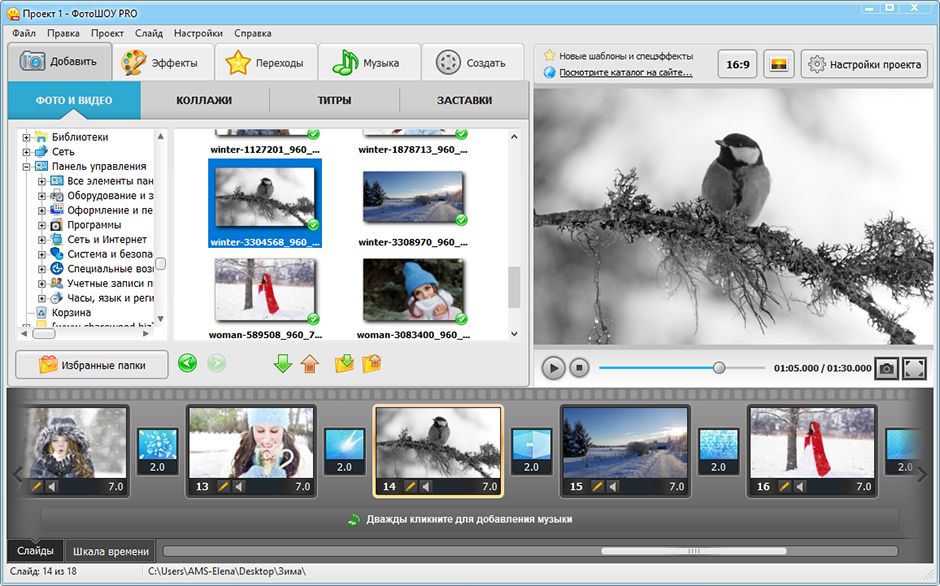
Task: Click the landscape image icon next to 16:9
Action: pos(779,64)
